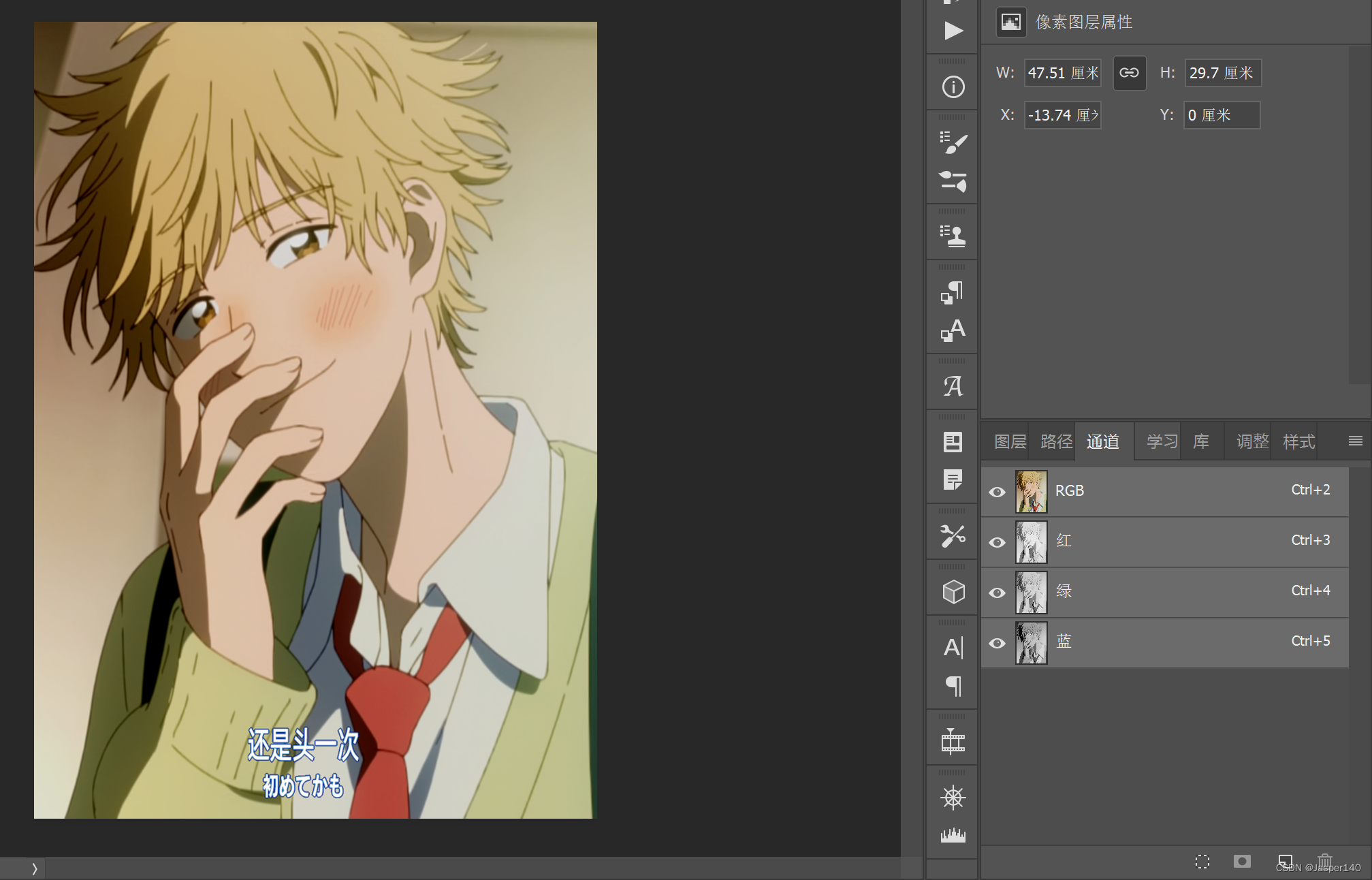
Task: Click the Ctrl+3 shortcut text
Action: point(1311,540)
